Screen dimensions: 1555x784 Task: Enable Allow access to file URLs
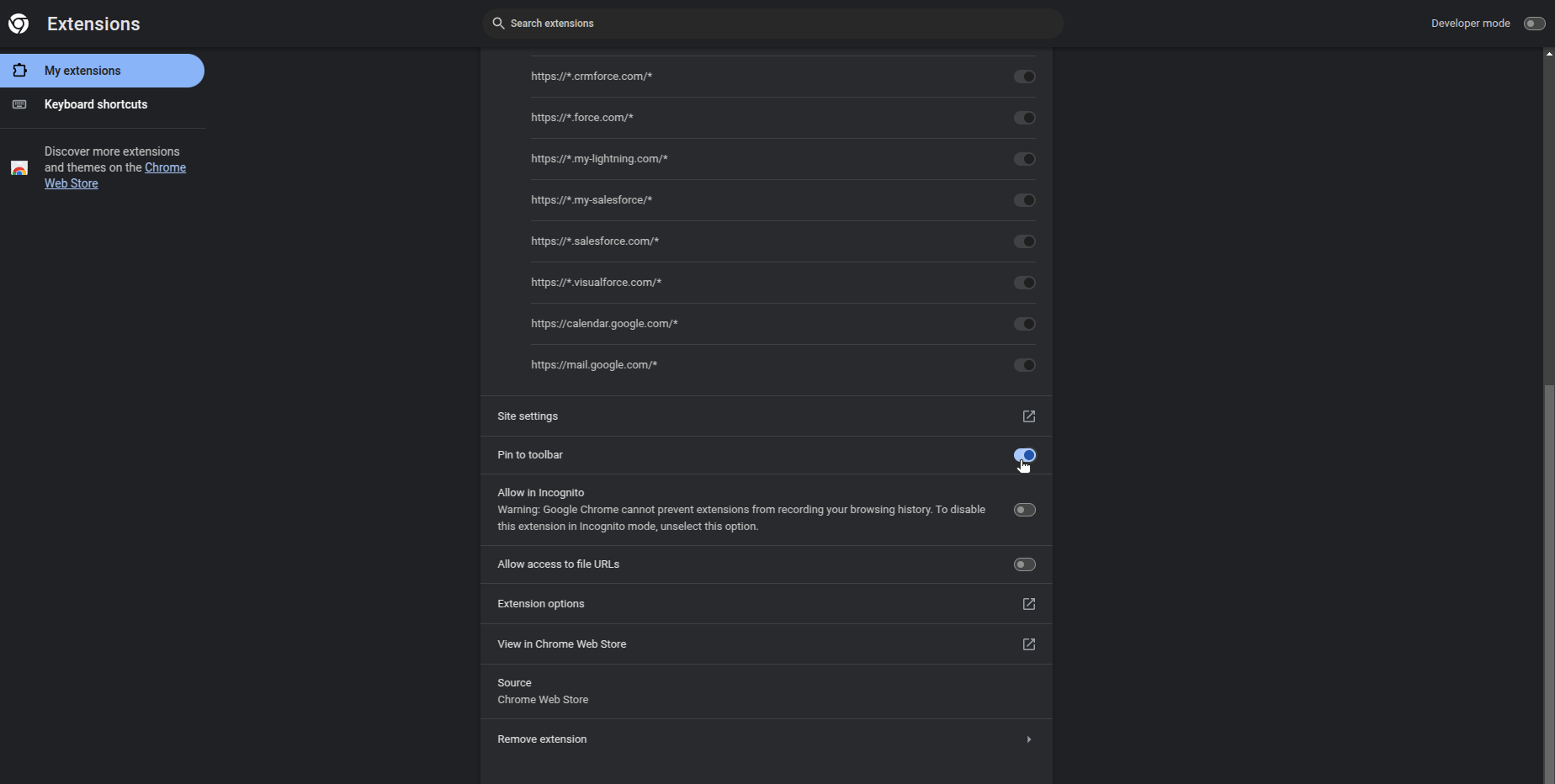(1024, 564)
